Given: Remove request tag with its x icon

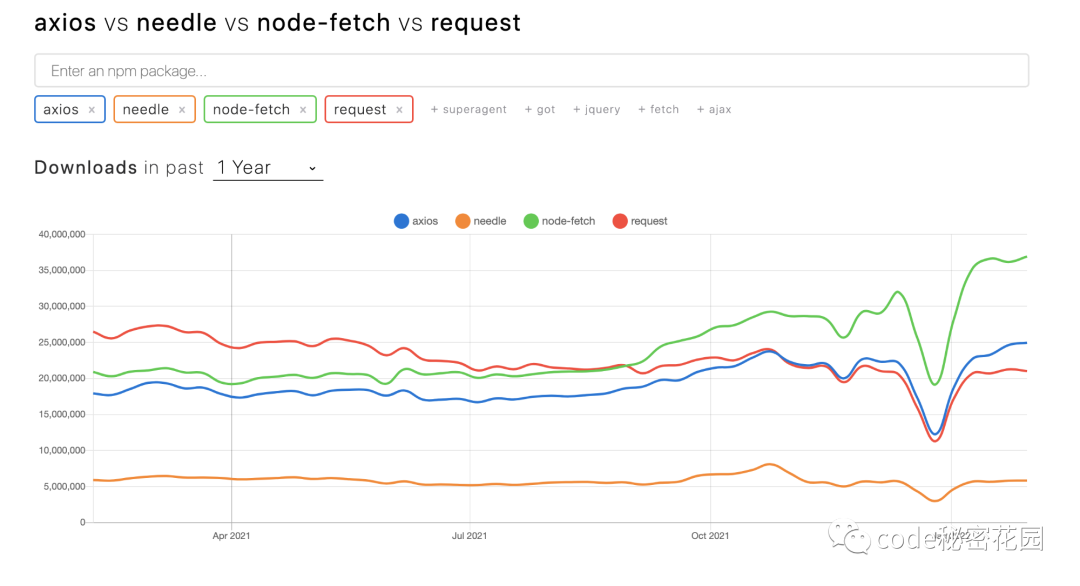Looking at the screenshot, I should pyautogui.click(x=399, y=110).
